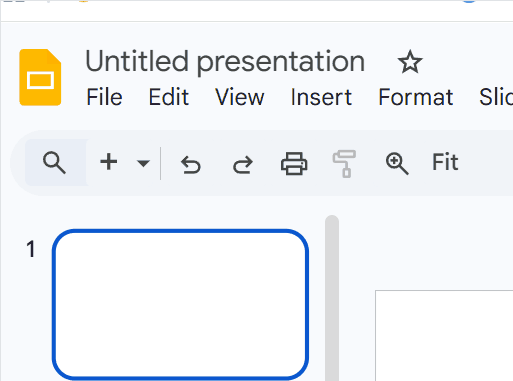Viewport: 513px width, 381px height.
Task: Click the filmstrip vertical scrollbar
Action: [332, 298]
